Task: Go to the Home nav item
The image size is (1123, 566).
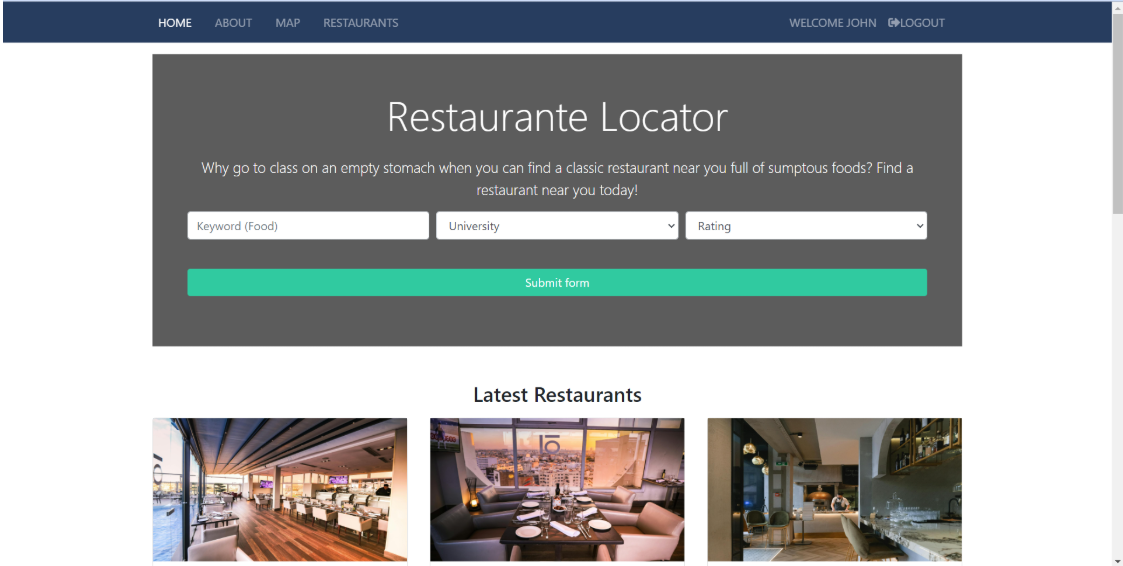Action: click(175, 23)
